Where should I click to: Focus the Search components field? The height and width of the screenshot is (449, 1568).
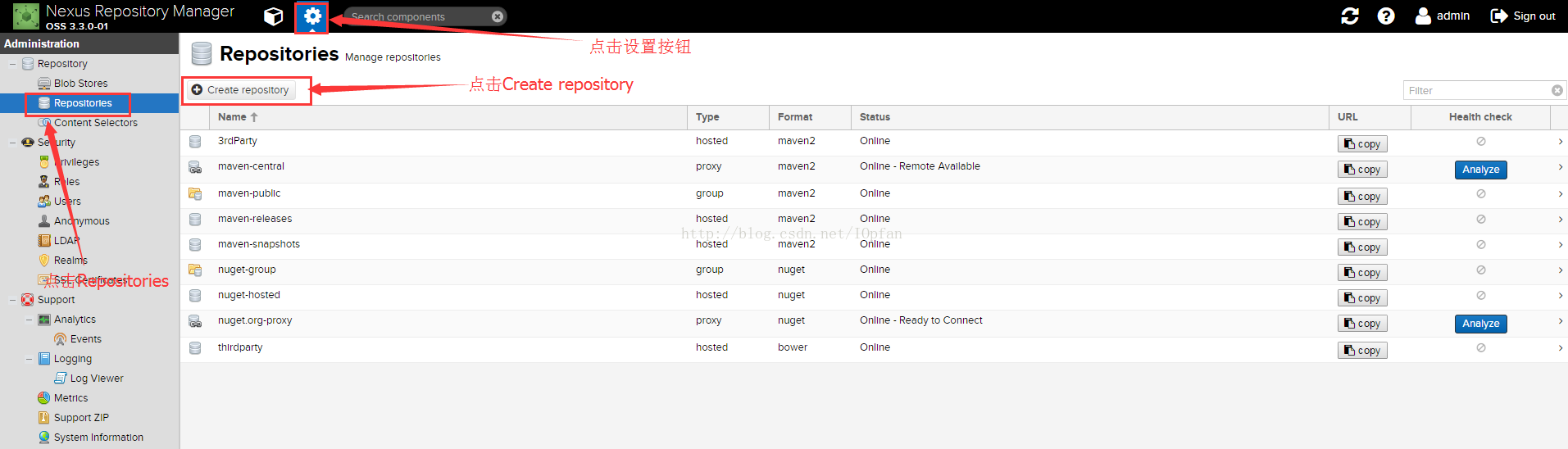coord(418,16)
